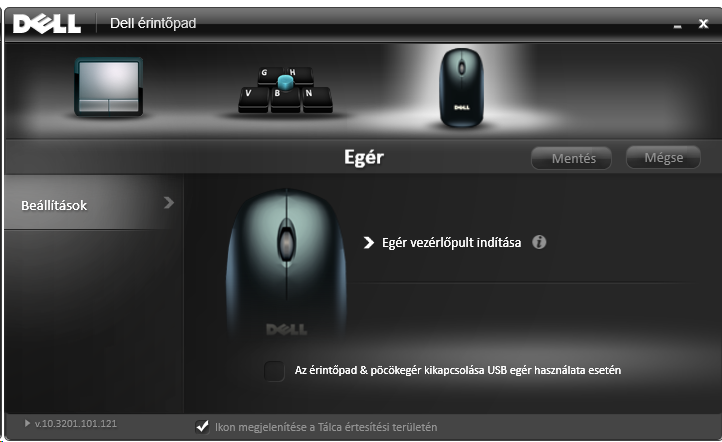722x442 pixels.
Task: Close the Dell érintőpad window
Action: [x=703, y=23]
